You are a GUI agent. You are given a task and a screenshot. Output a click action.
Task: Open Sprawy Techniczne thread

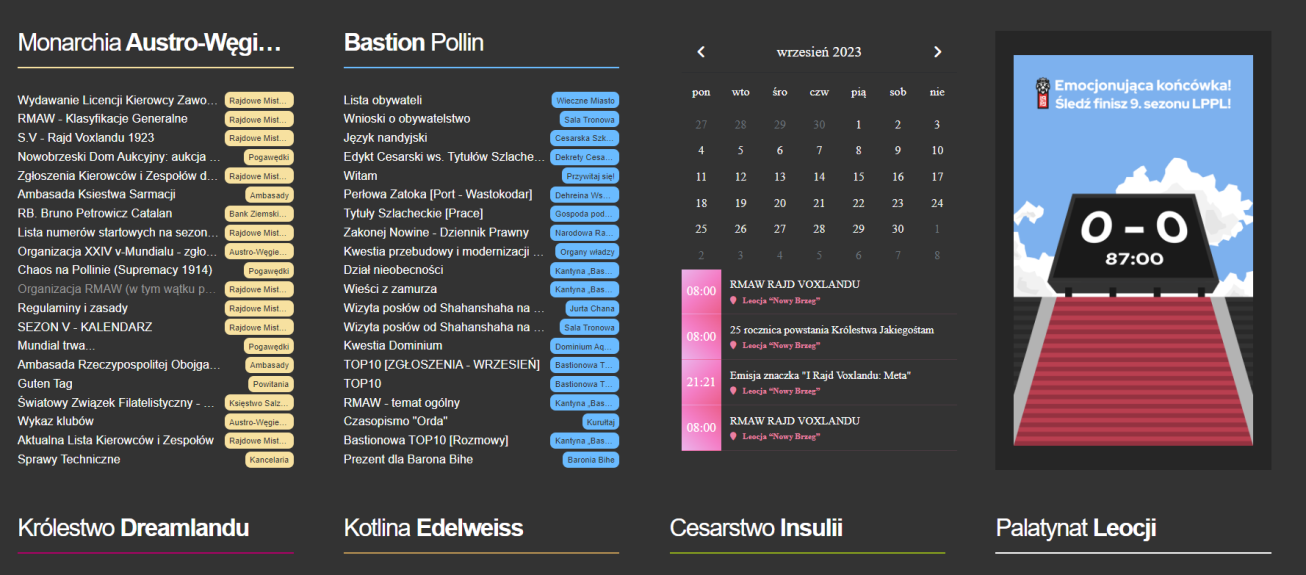pos(69,459)
